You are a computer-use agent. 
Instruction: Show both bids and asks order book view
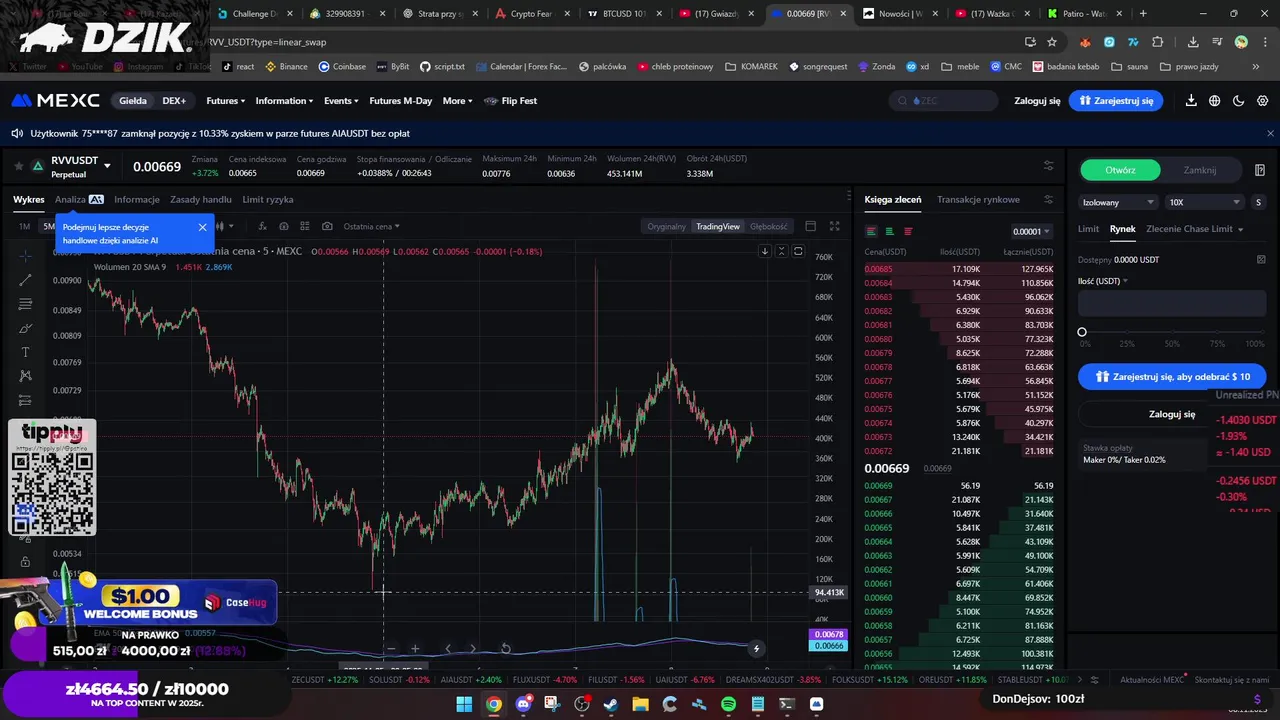tap(871, 231)
